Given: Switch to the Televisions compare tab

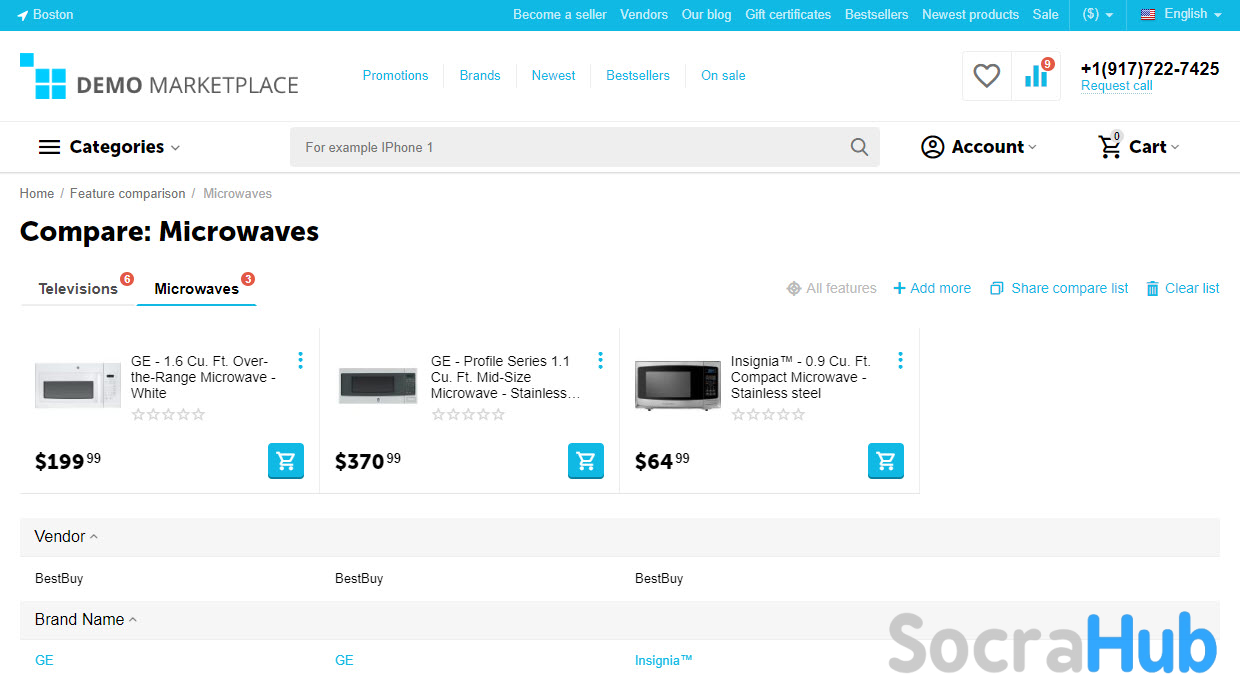Looking at the screenshot, I should [78, 289].
